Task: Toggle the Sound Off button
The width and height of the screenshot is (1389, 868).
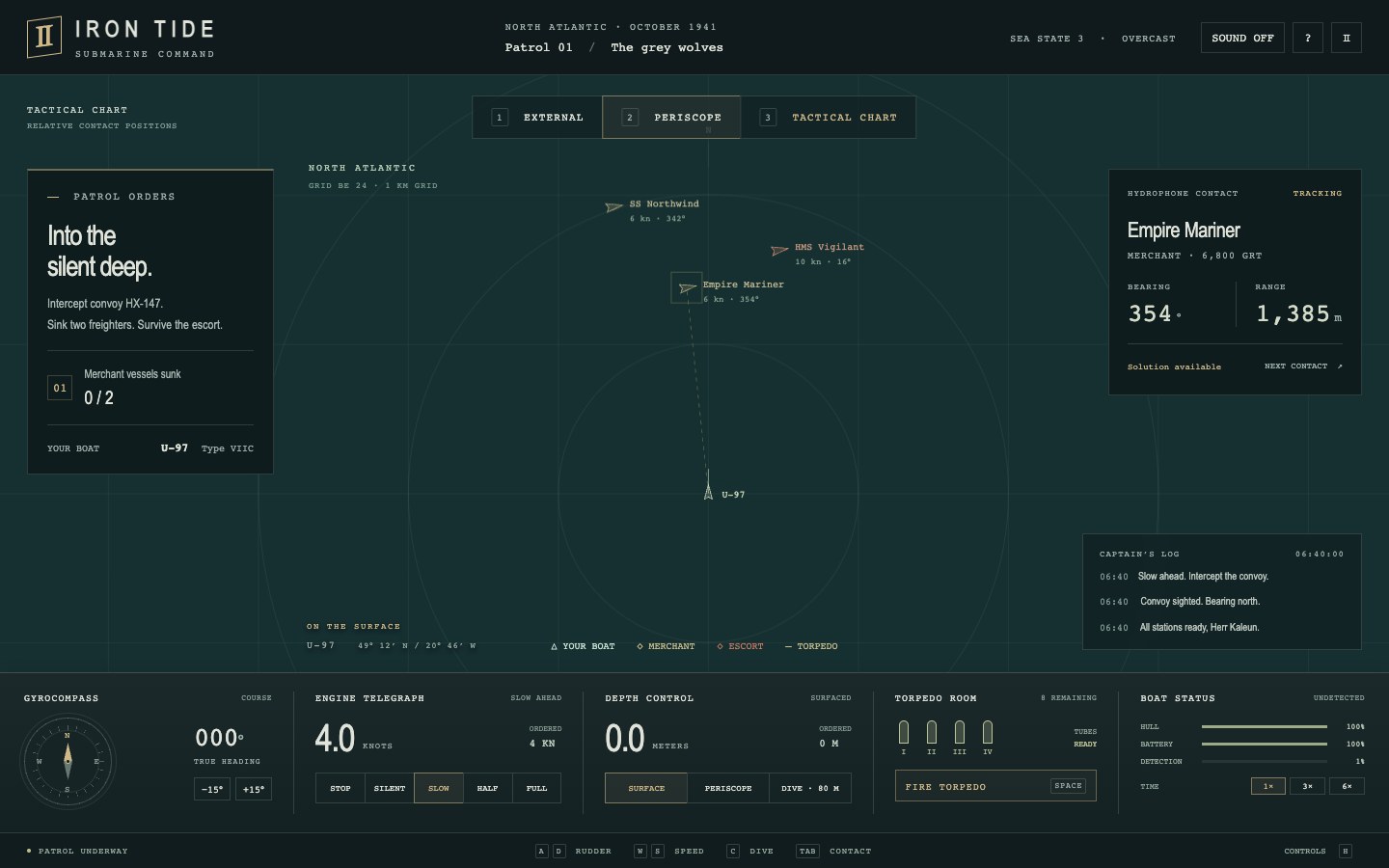Action: point(1242,38)
